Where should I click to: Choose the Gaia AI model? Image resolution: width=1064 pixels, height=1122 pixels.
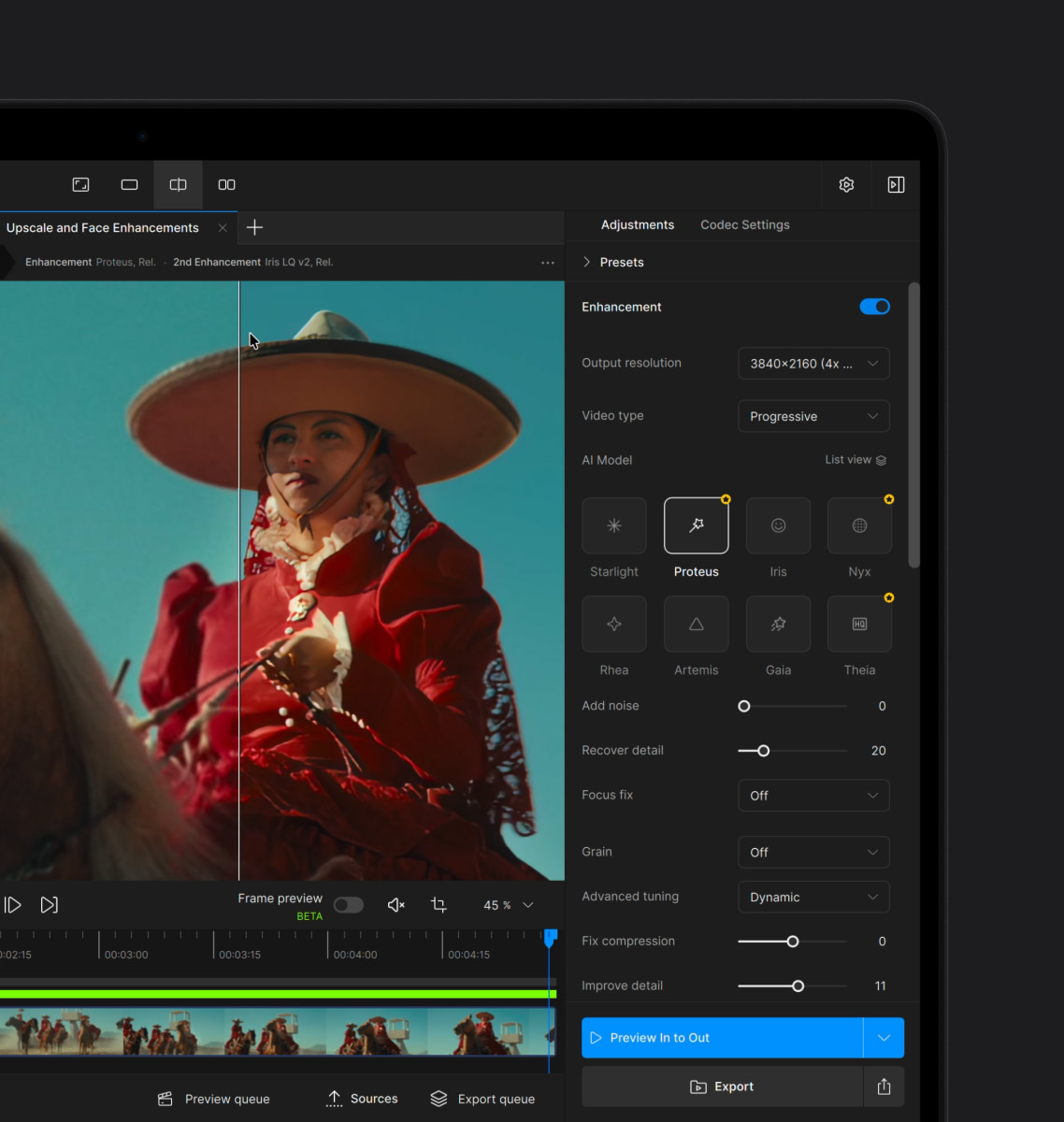point(778,624)
